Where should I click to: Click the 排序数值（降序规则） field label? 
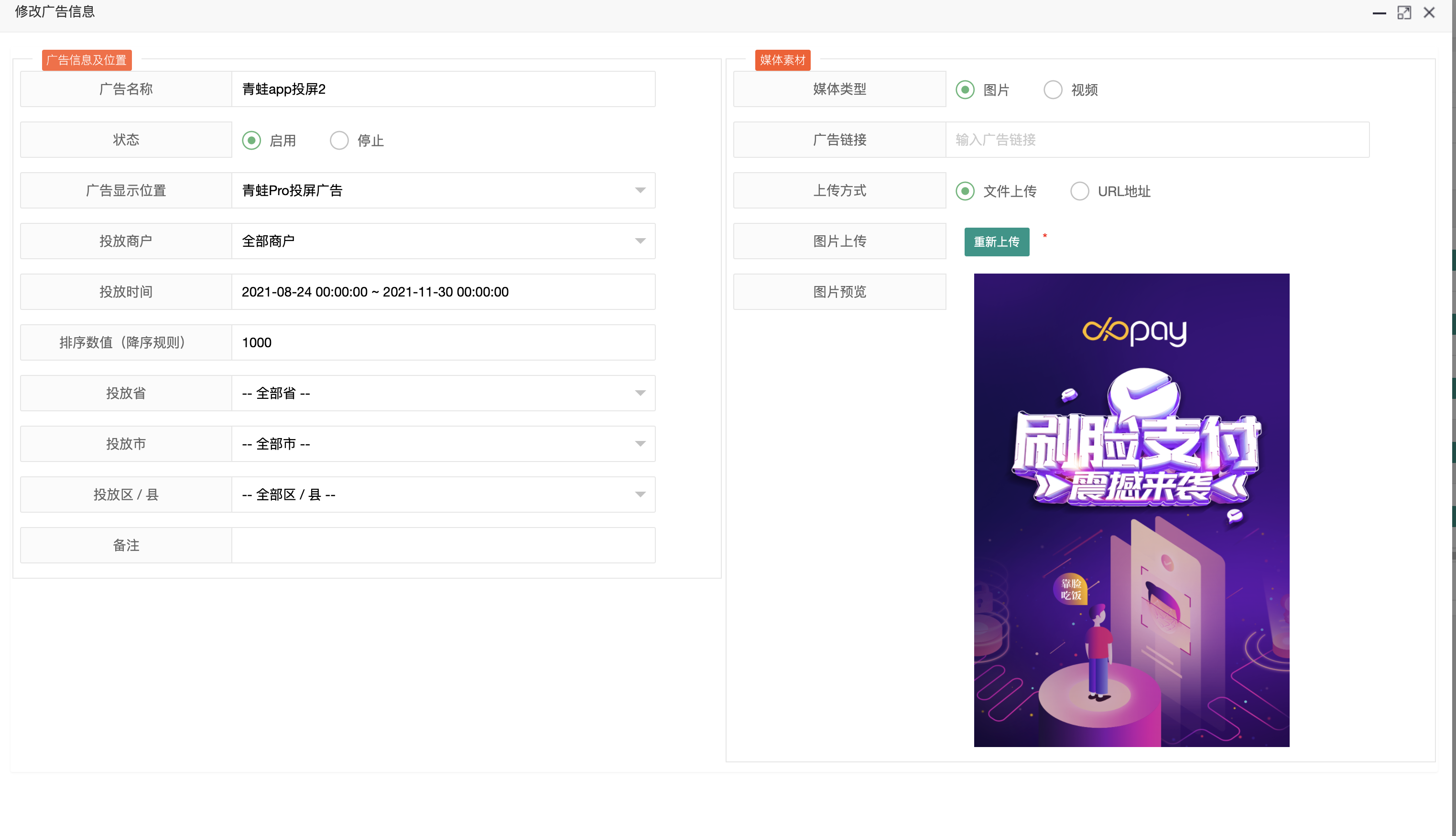(126, 342)
